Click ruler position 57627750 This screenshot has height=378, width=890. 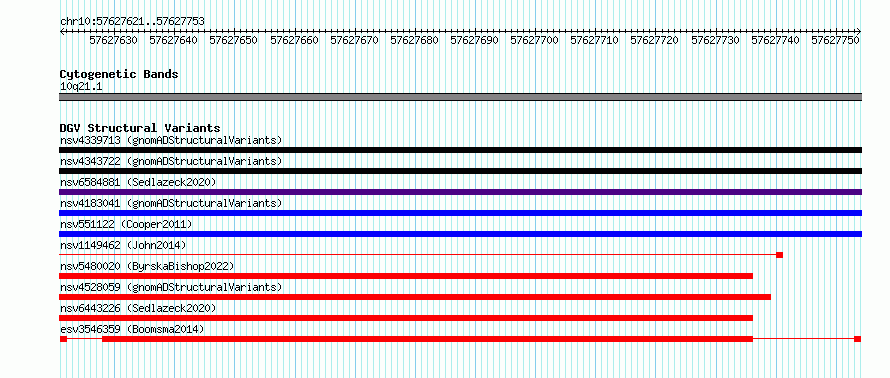tap(835, 40)
